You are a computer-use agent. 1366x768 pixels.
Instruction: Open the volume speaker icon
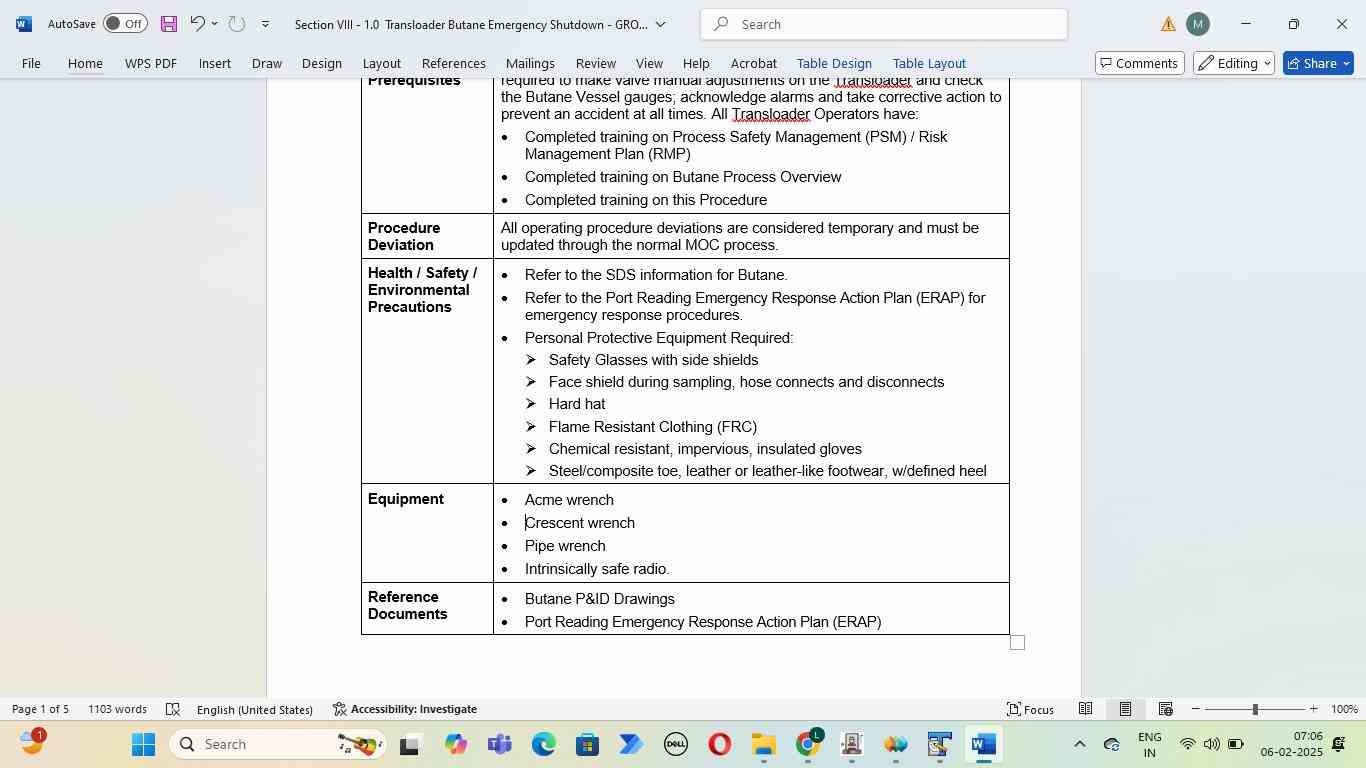(1211, 744)
